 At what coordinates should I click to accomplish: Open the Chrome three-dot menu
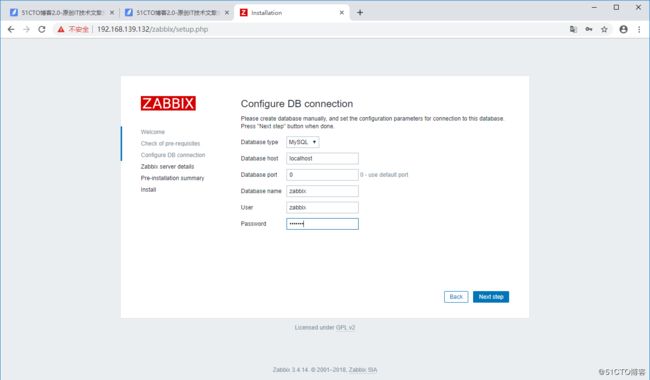(x=639, y=29)
